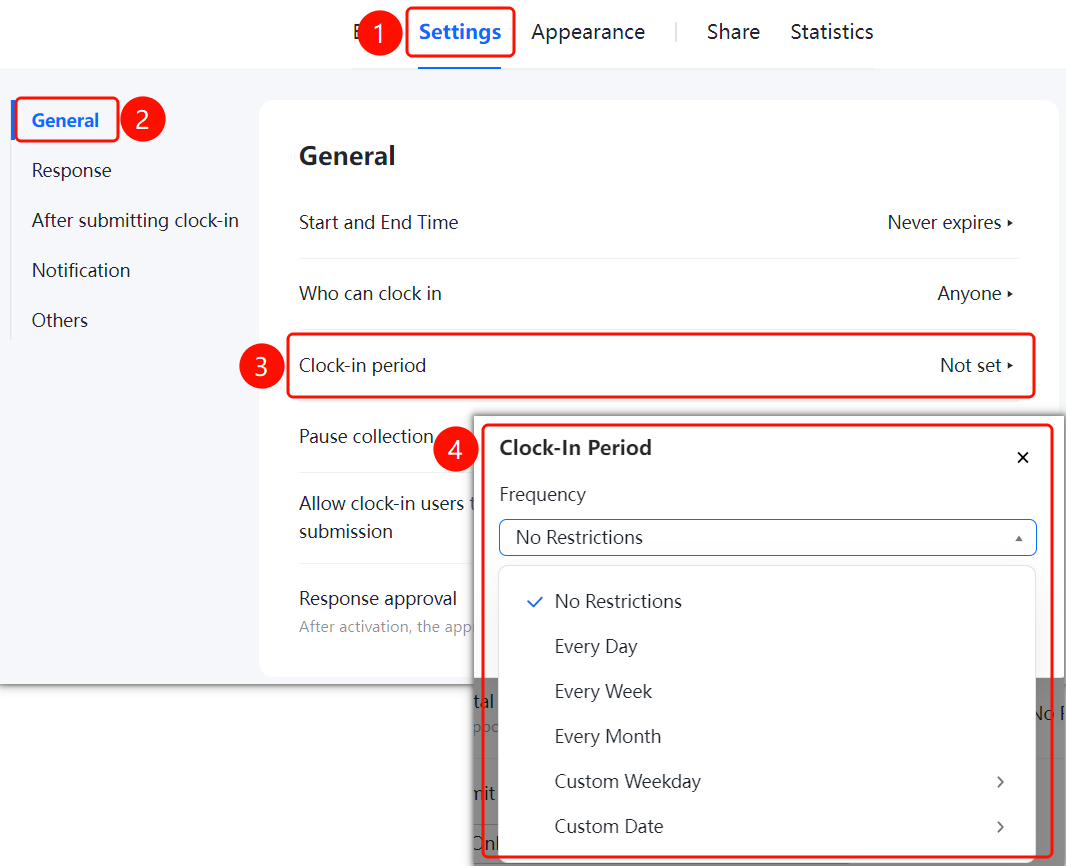Go to the Share tab
The width and height of the screenshot is (1066, 866).
coord(733,32)
